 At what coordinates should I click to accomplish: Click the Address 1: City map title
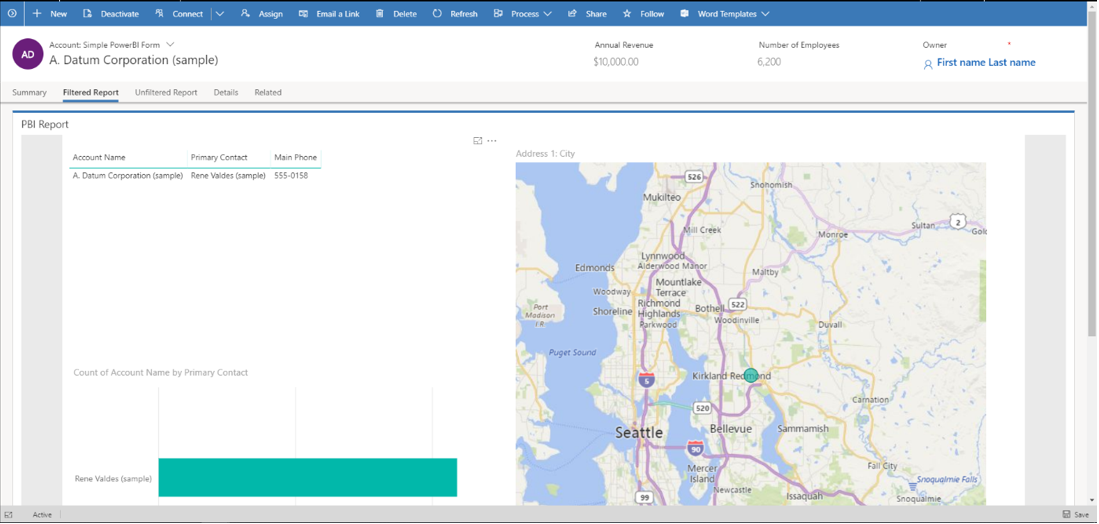pyautogui.click(x=545, y=153)
